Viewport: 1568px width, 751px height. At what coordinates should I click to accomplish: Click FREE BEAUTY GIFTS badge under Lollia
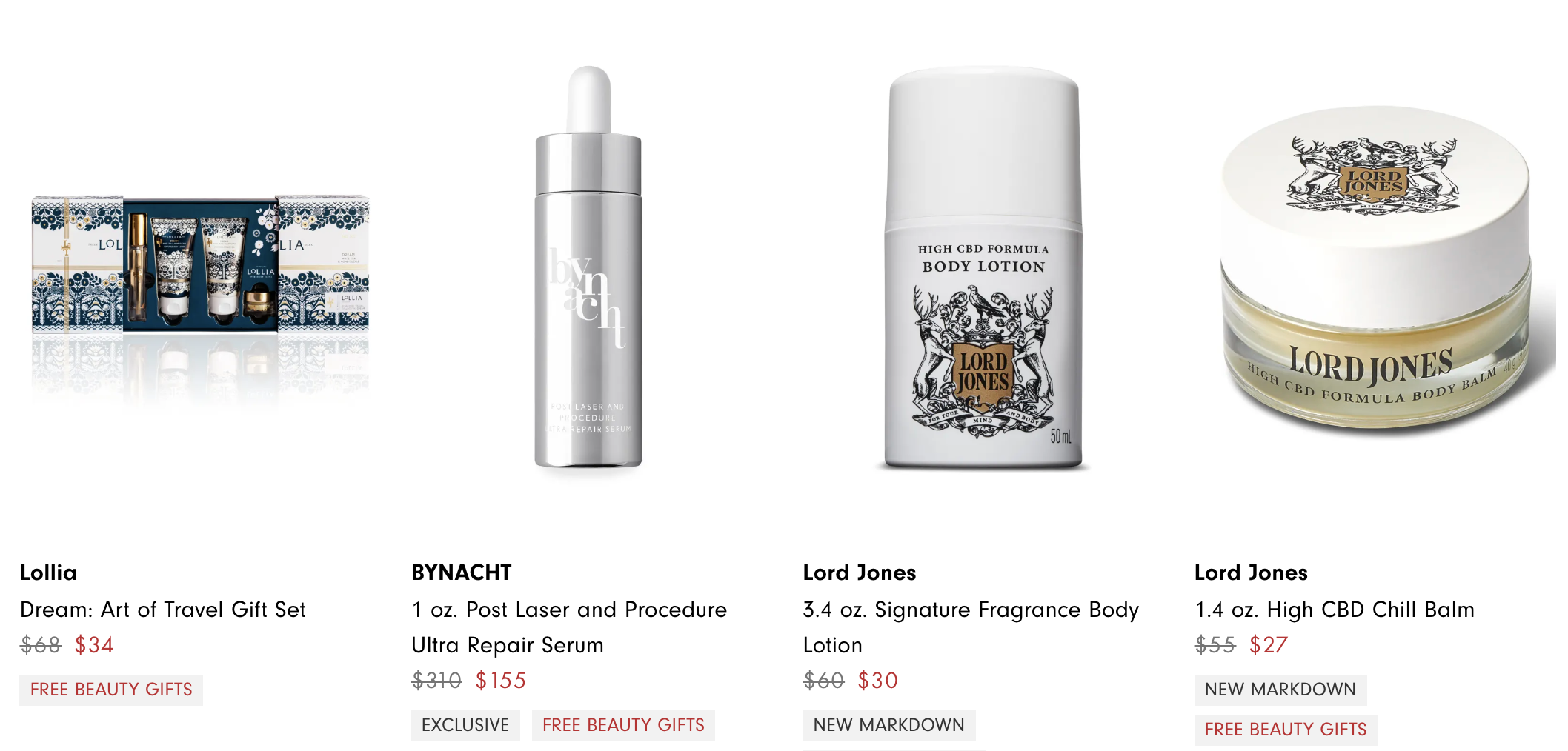pyautogui.click(x=111, y=690)
